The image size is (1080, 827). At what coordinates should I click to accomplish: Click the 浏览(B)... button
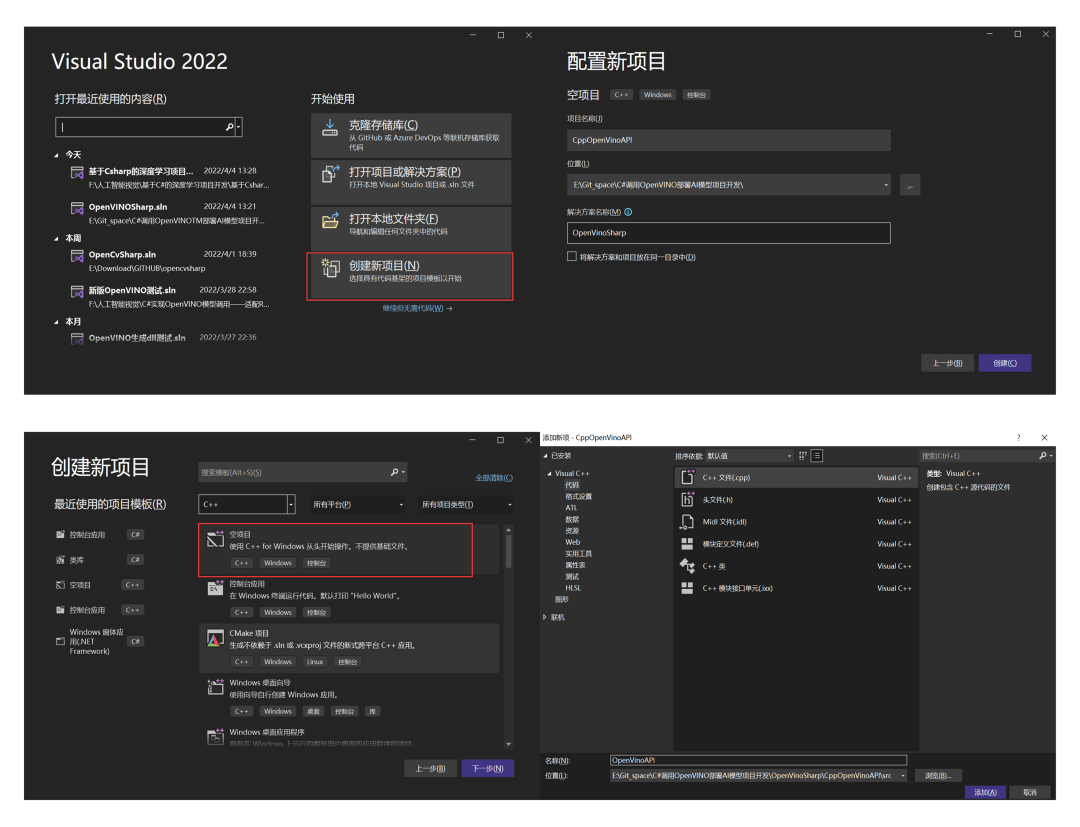(x=938, y=775)
